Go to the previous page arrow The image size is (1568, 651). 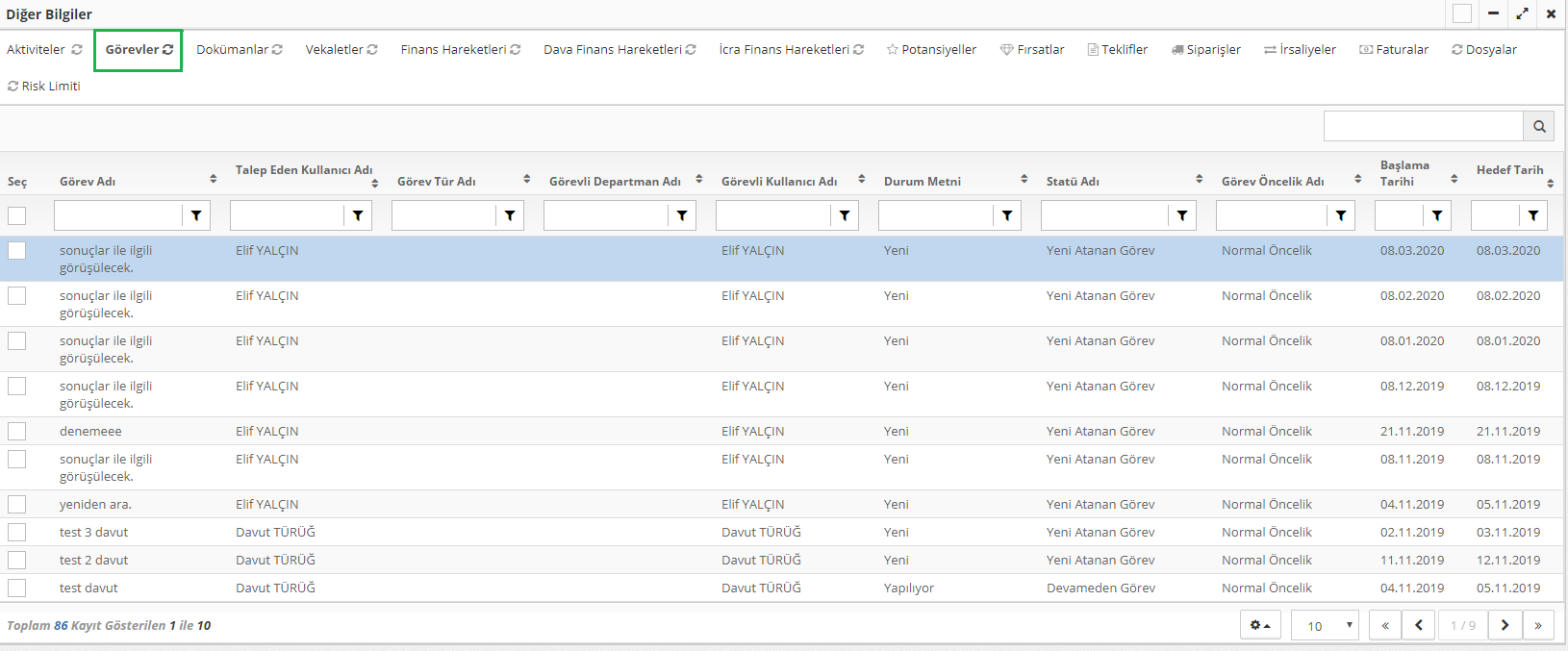tap(1418, 625)
